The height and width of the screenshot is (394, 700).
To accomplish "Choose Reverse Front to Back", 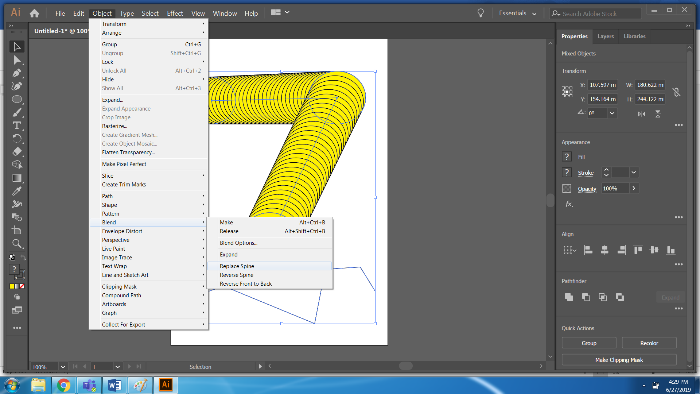I will point(270,284).
